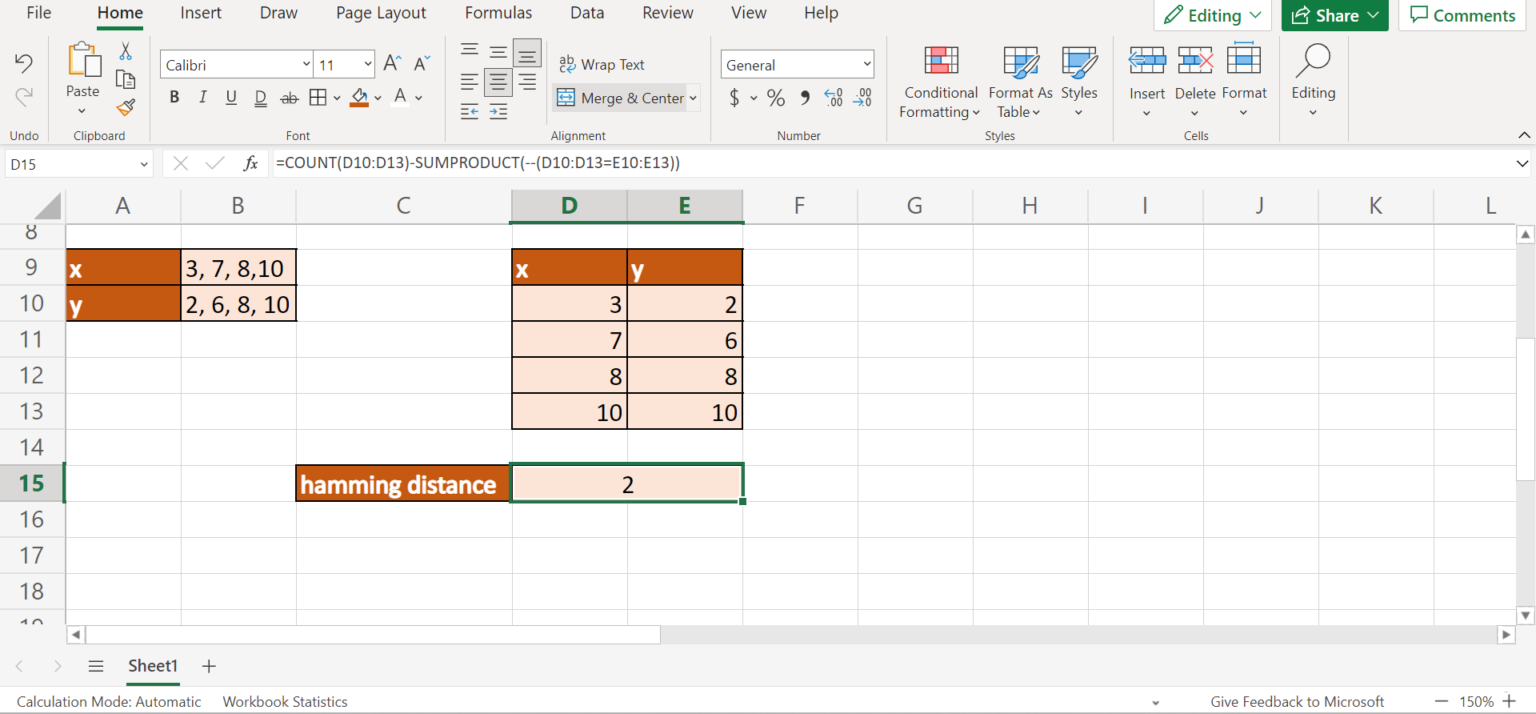Click the Insert Cells icon
This screenshot has width=1536, height=714.
1146,62
